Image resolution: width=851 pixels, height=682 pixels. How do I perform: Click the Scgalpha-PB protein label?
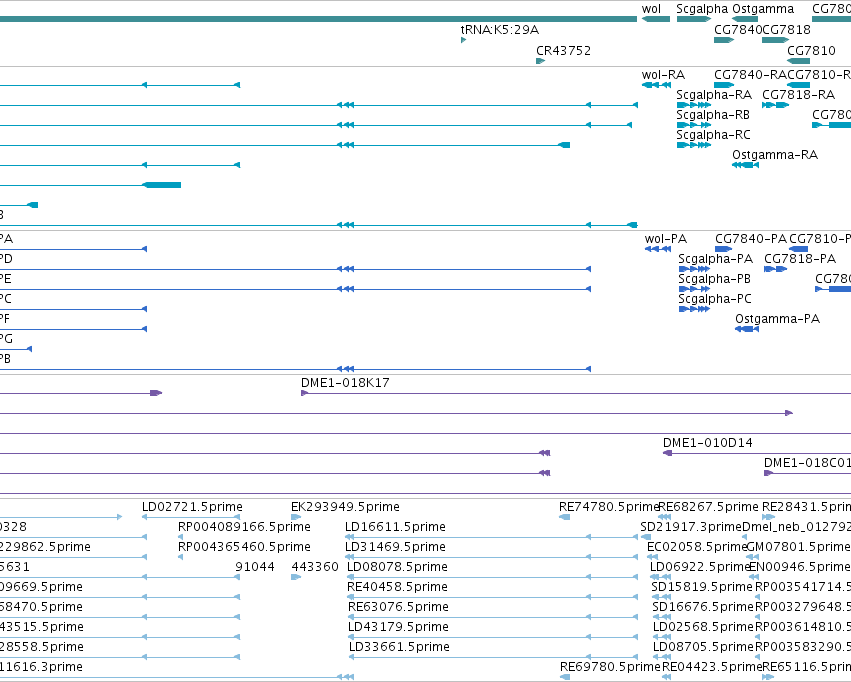pos(715,279)
